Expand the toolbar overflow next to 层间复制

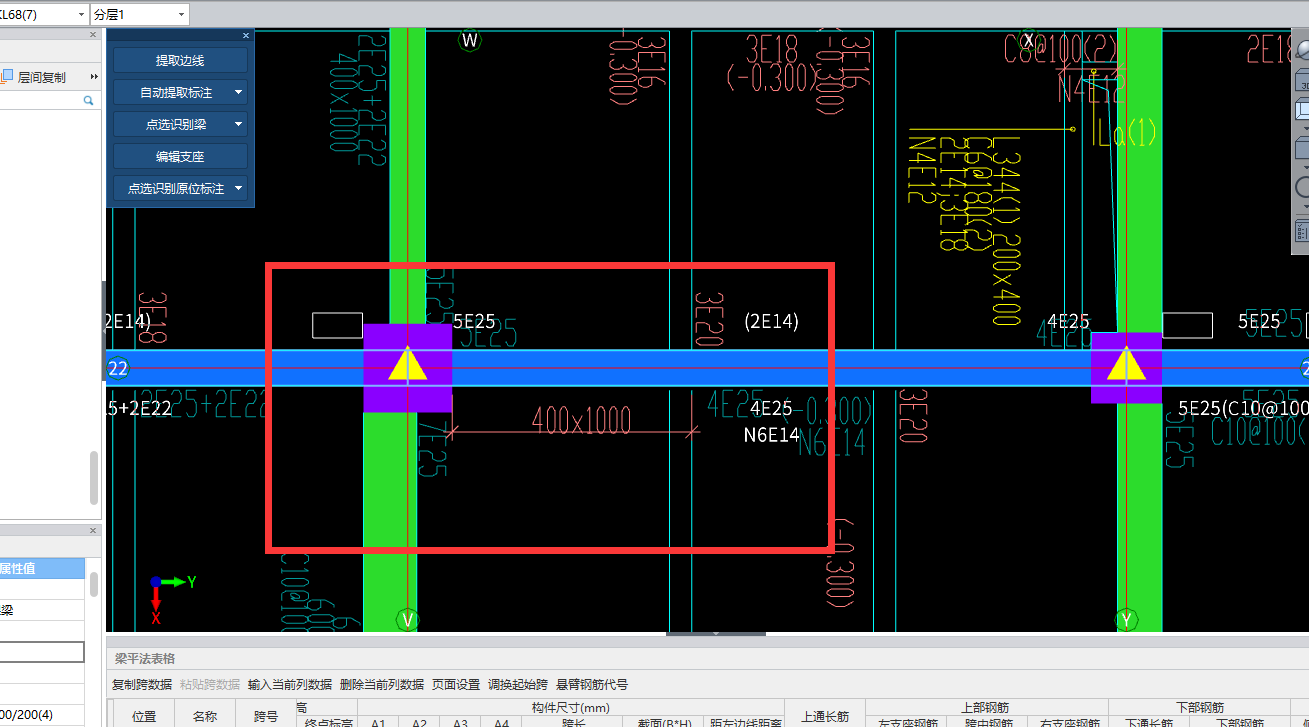point(94,77)
